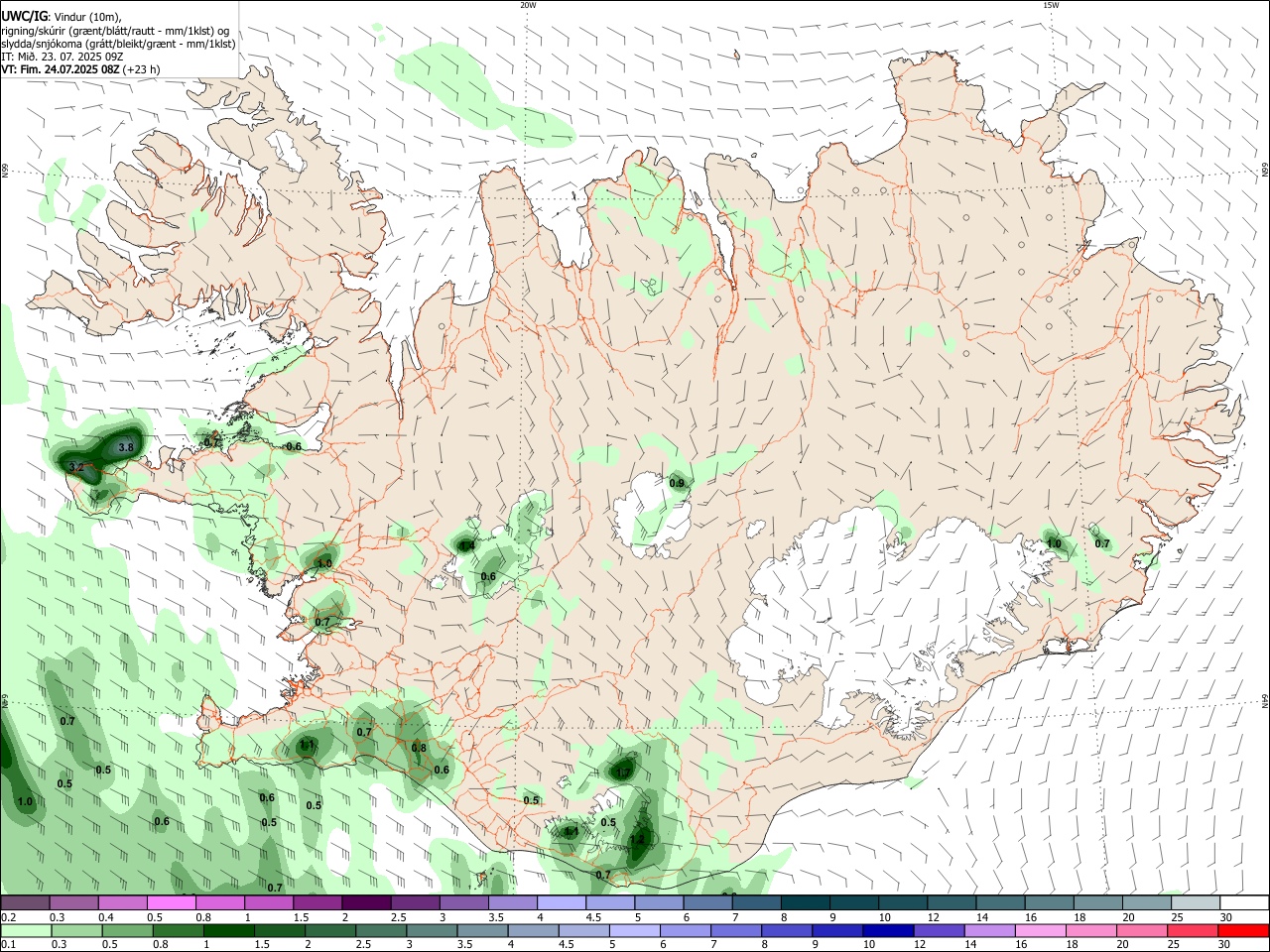Image resolution: width=1270 pixels, height=952 pixels.
Task: Select the "IT: Mið. 23. 07. 2025 09Z" line
Action: [62, 57]
